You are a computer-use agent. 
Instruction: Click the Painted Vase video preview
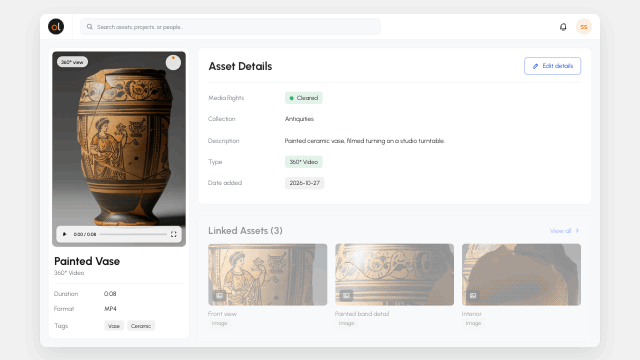click(x=119, y=149)
